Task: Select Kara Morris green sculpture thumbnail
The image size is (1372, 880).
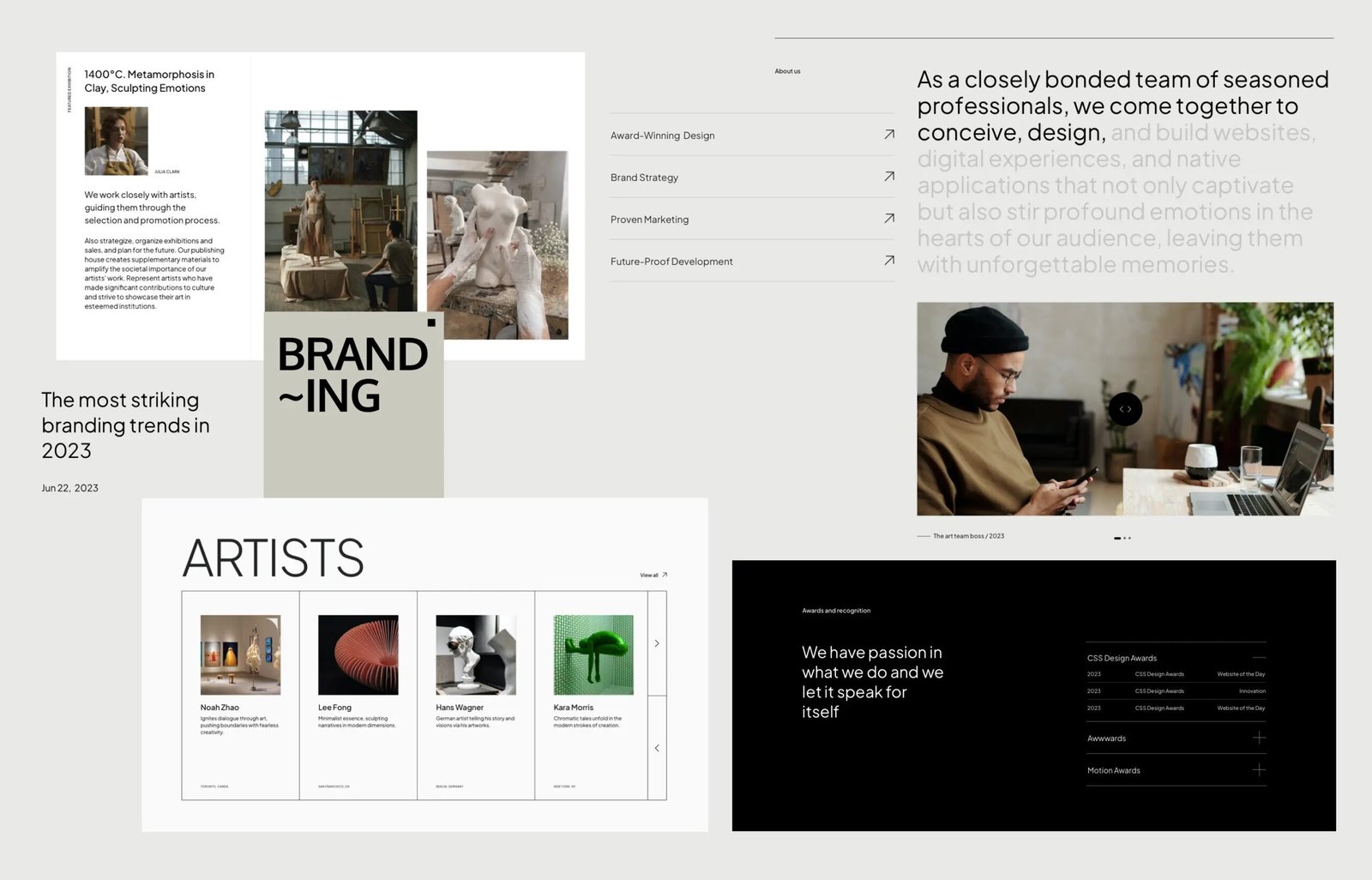Action: click(x=593, y=654)
